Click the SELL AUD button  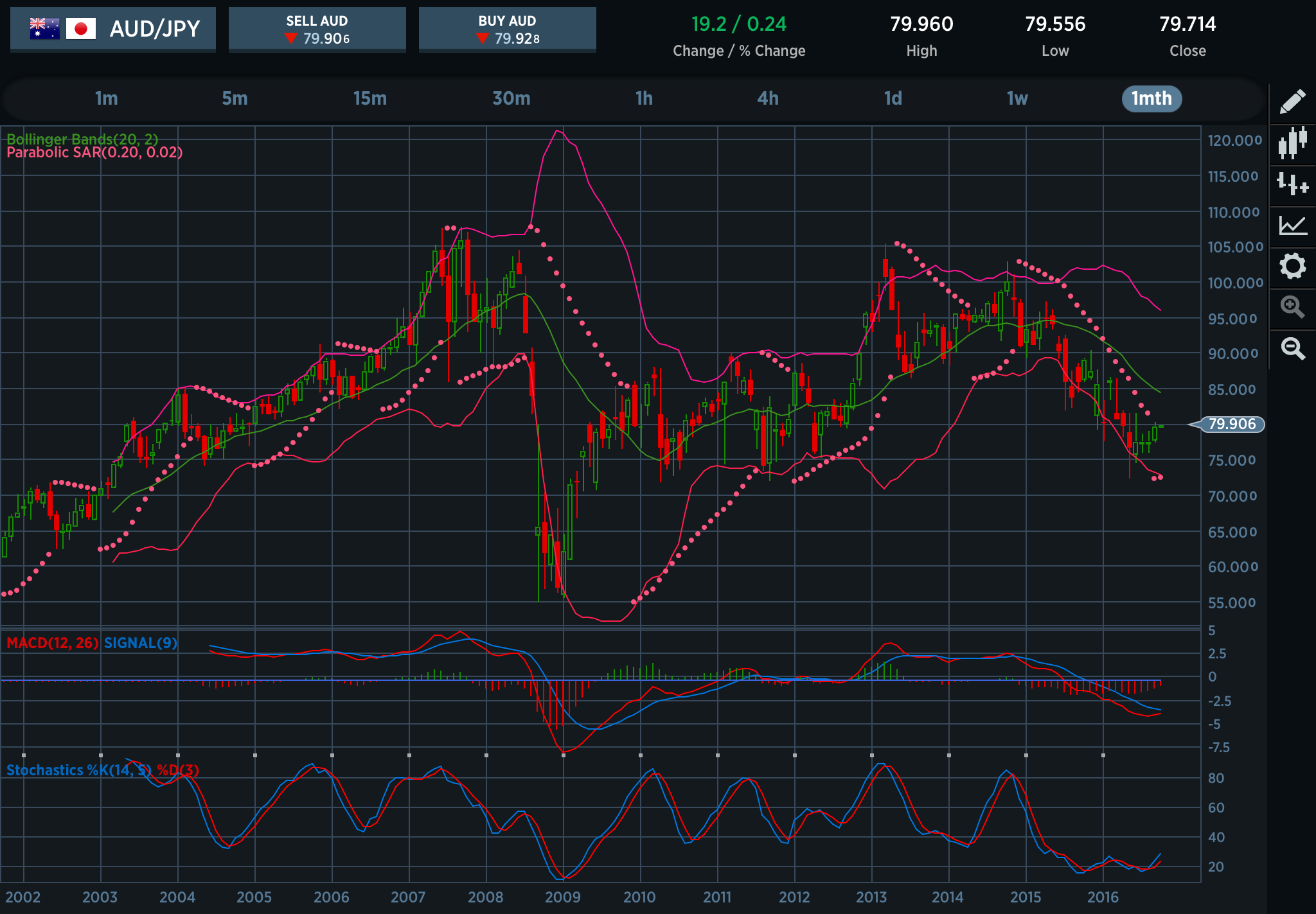(317, 30)
